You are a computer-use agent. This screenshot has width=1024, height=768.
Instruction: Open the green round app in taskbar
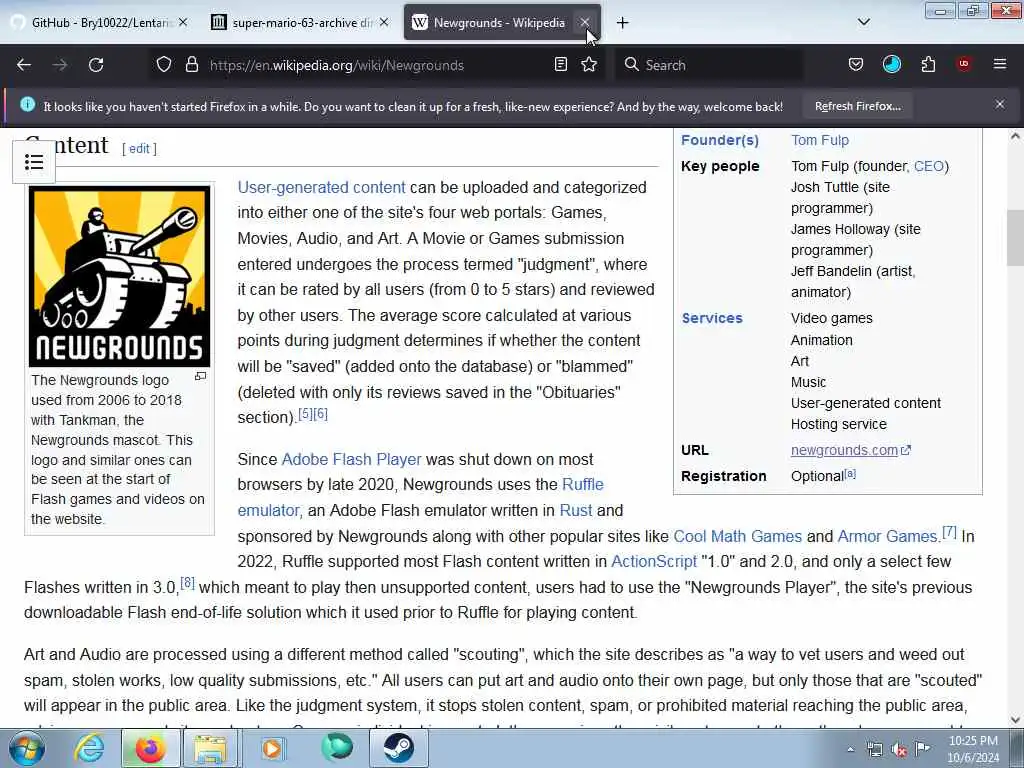pyautogui.click(x=337, y=748)
